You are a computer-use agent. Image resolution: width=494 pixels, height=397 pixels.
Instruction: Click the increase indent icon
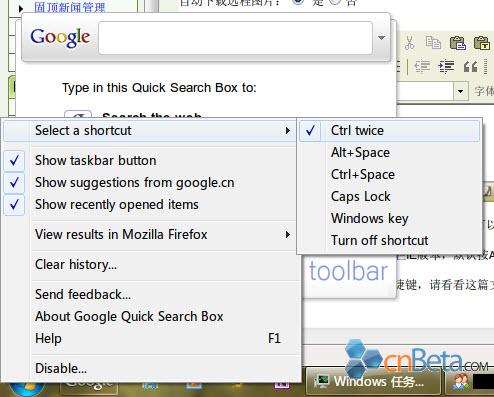click(446, 67)
